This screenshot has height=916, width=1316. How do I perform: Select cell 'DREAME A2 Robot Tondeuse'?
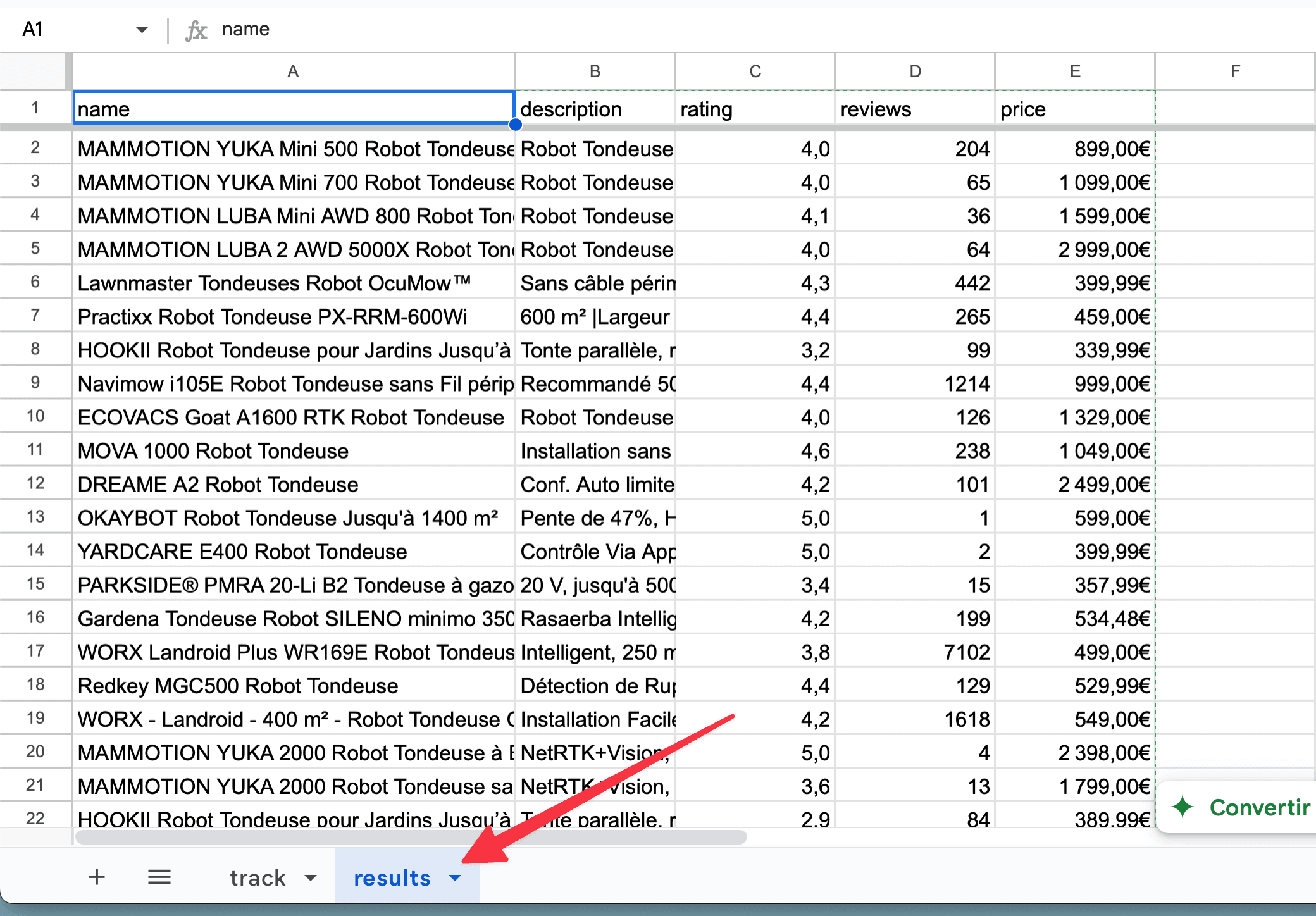(294, 484)
